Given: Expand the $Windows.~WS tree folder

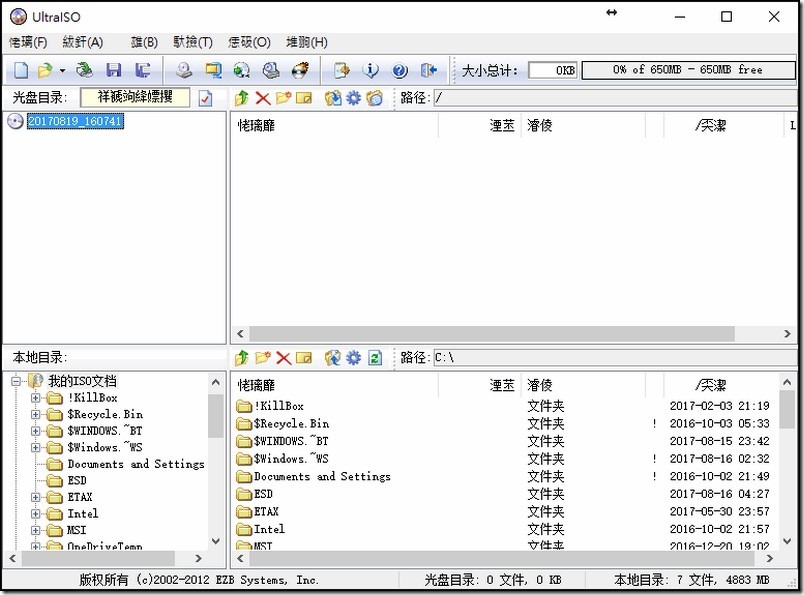Looking at the screenshot, I should [35, 447].
